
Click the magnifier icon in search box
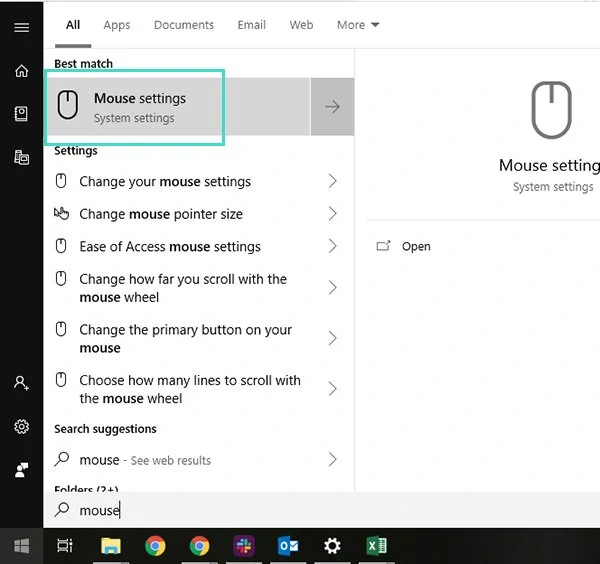pos(62,510)
